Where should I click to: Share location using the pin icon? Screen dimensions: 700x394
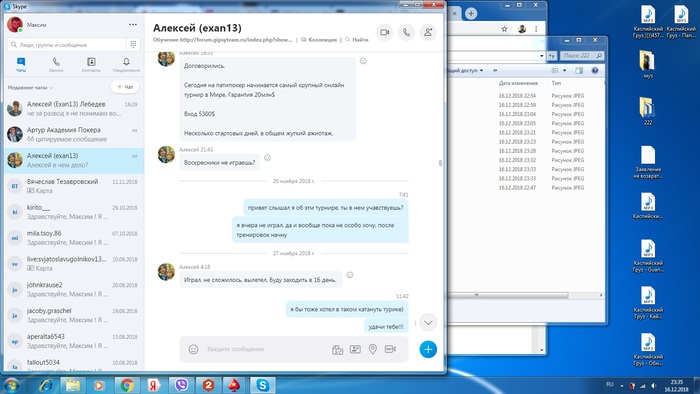click(x=373, y=349)
